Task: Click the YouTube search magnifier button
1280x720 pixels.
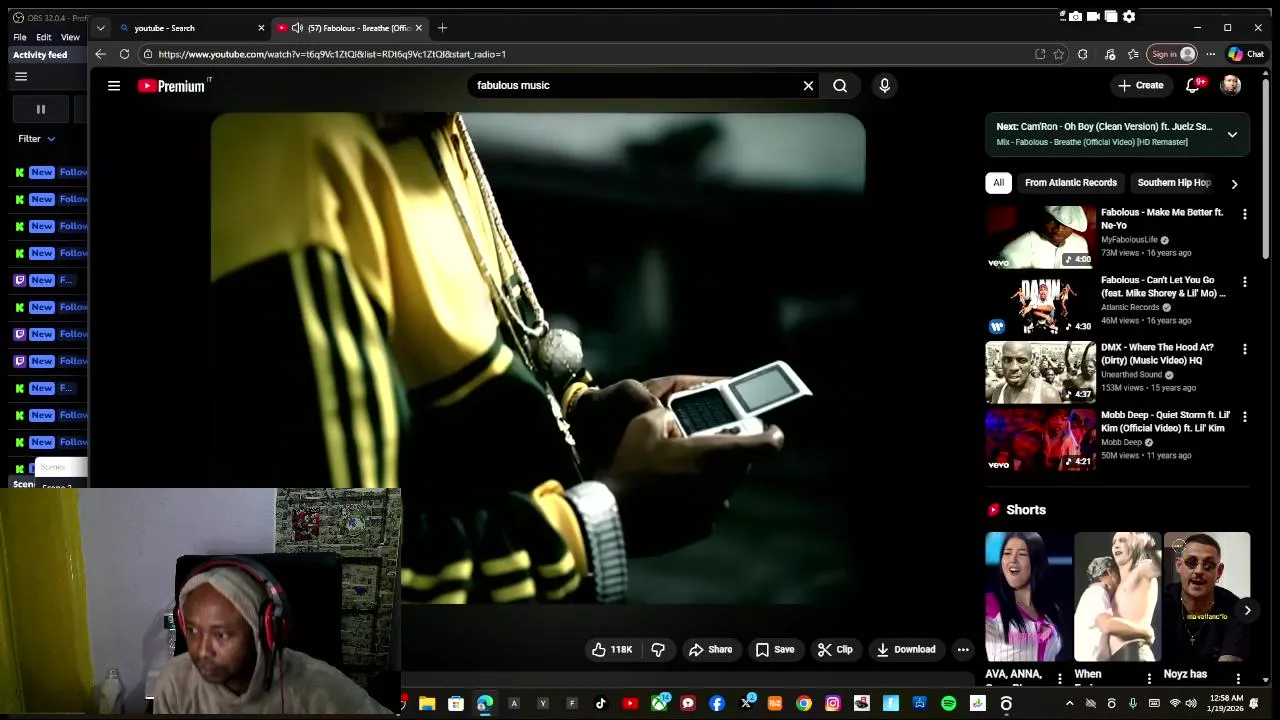Action: tap(840, 86)
